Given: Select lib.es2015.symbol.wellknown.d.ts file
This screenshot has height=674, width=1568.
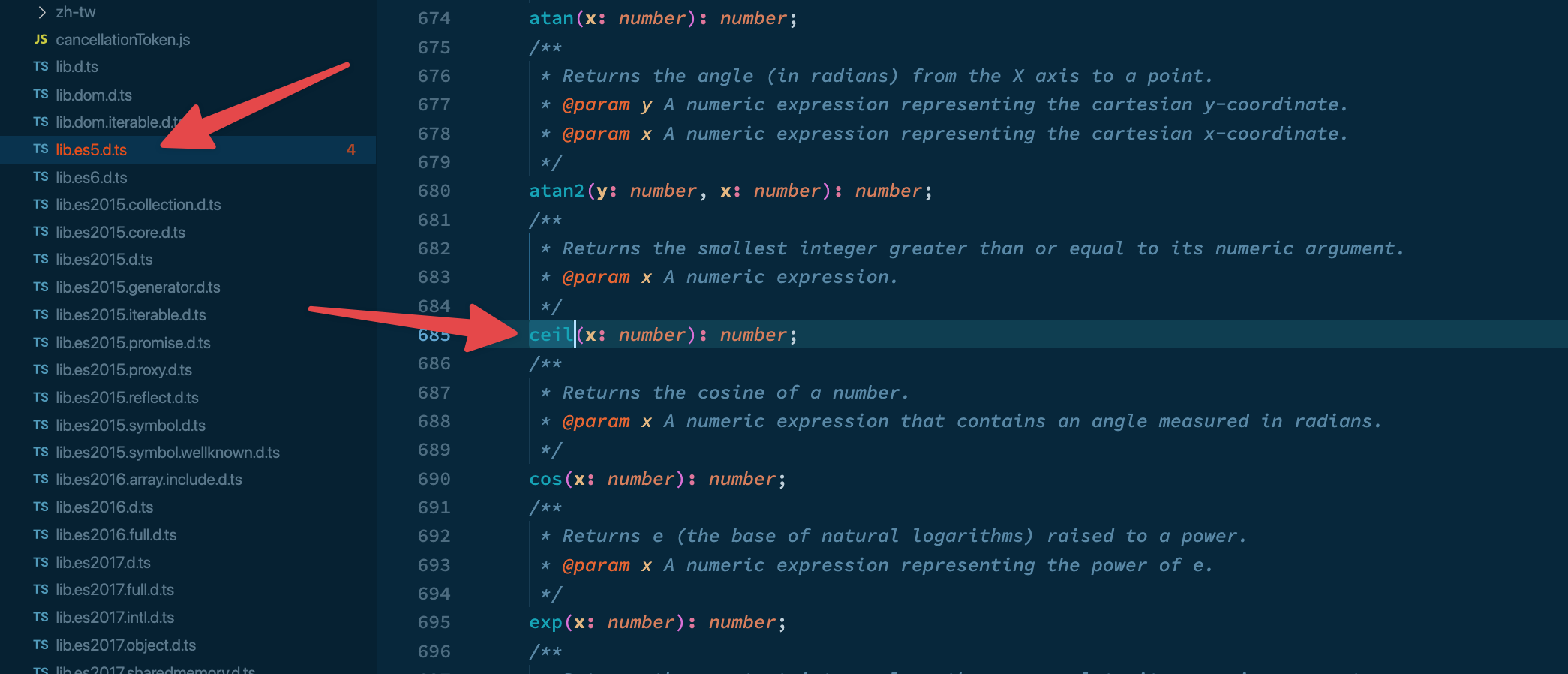Looking at the screenshot, I should [x=167, y=453].
